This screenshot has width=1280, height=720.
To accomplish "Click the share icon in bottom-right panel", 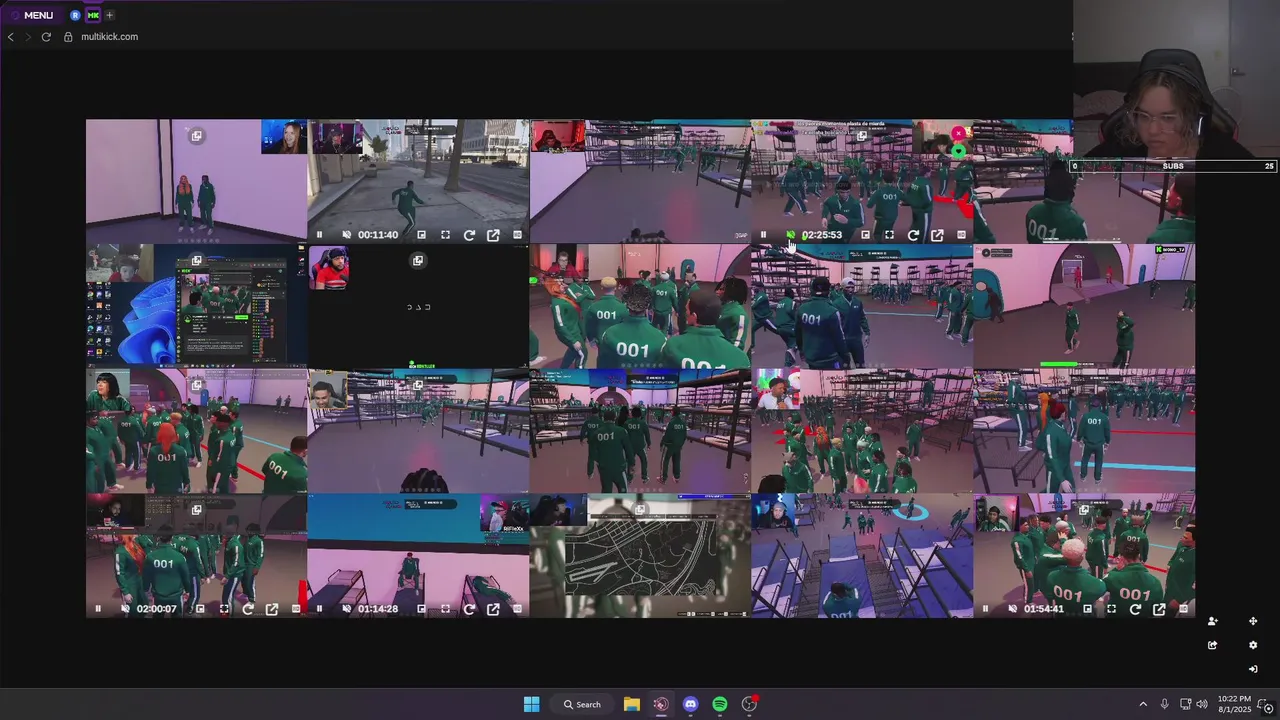I will pos(1212,645).
